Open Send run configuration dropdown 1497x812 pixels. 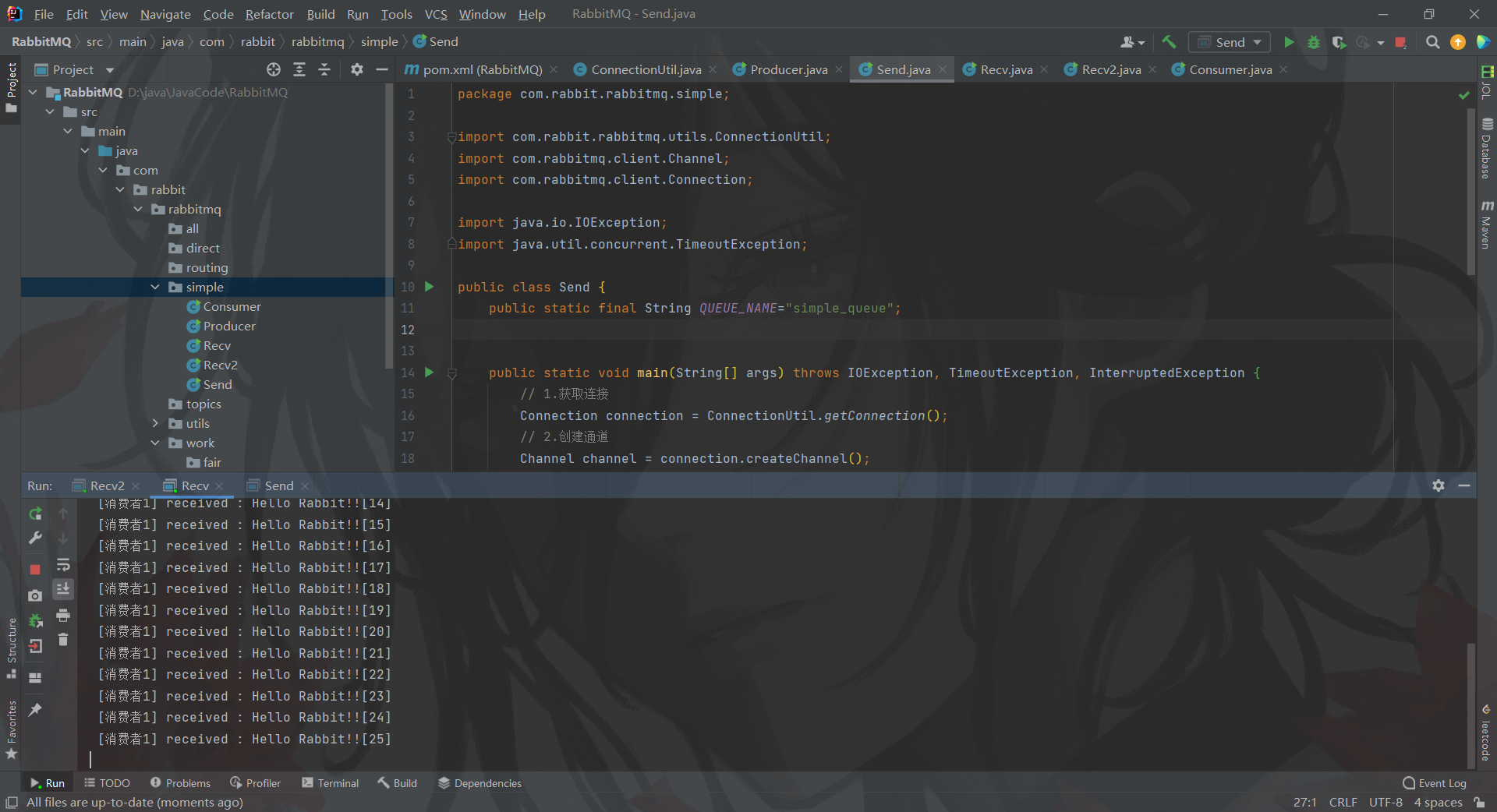(x=1229, y=42)
